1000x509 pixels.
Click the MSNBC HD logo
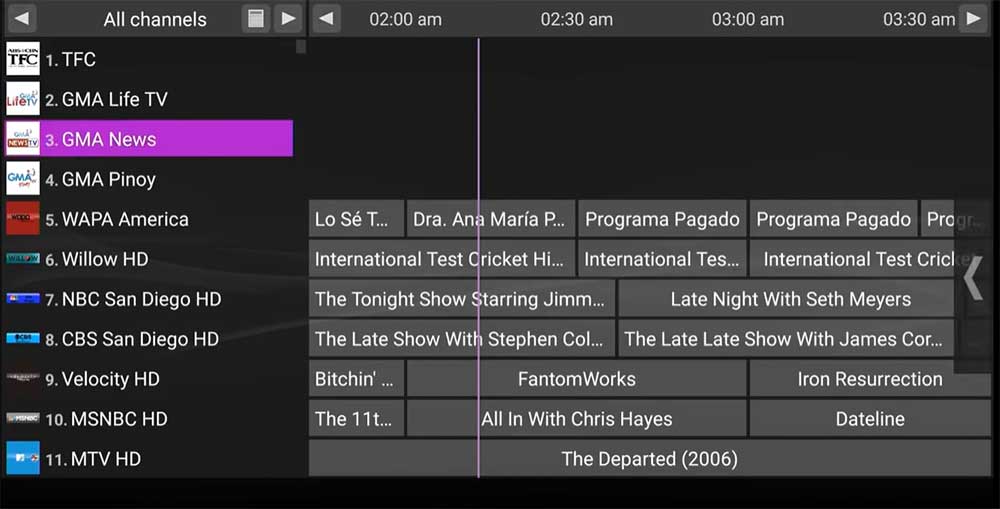coord(23,418)
